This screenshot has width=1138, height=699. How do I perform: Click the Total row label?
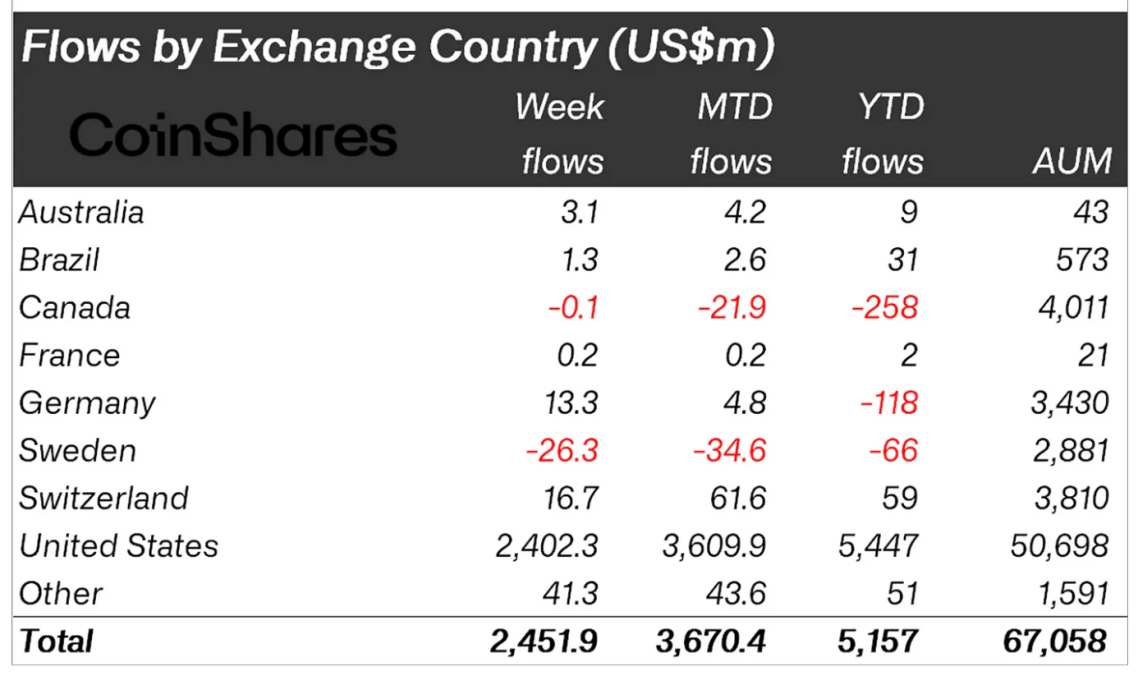57,641
